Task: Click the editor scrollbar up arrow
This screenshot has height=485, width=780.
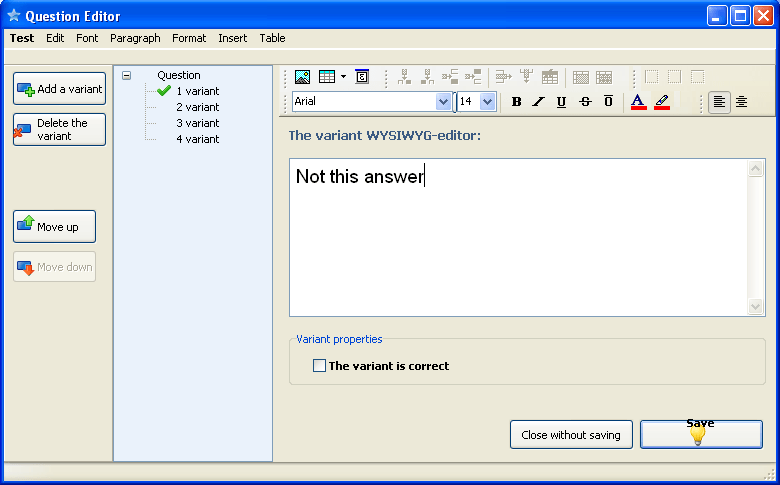Action: 755,169
